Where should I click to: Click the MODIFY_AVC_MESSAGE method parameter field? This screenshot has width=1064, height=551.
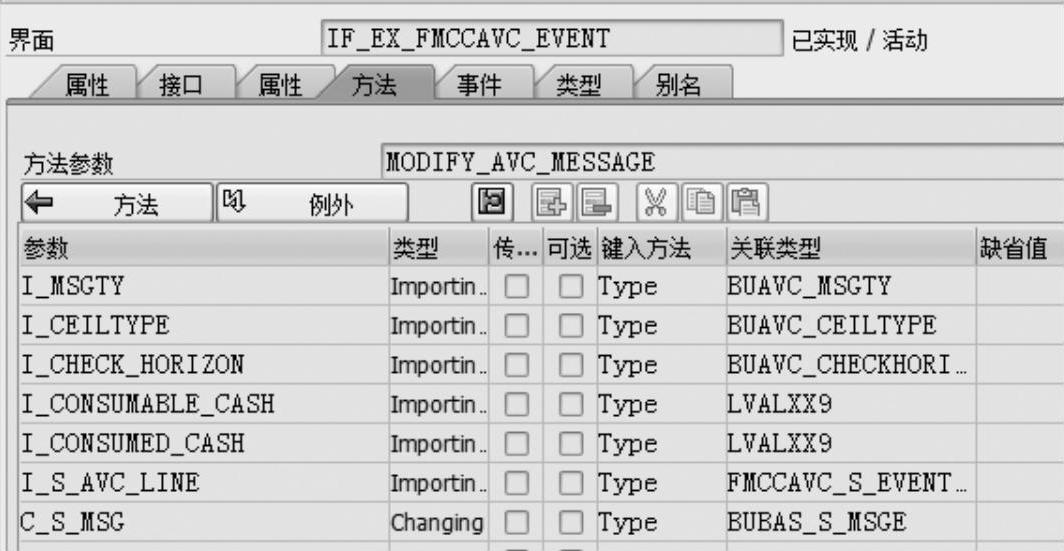(720, 161)
